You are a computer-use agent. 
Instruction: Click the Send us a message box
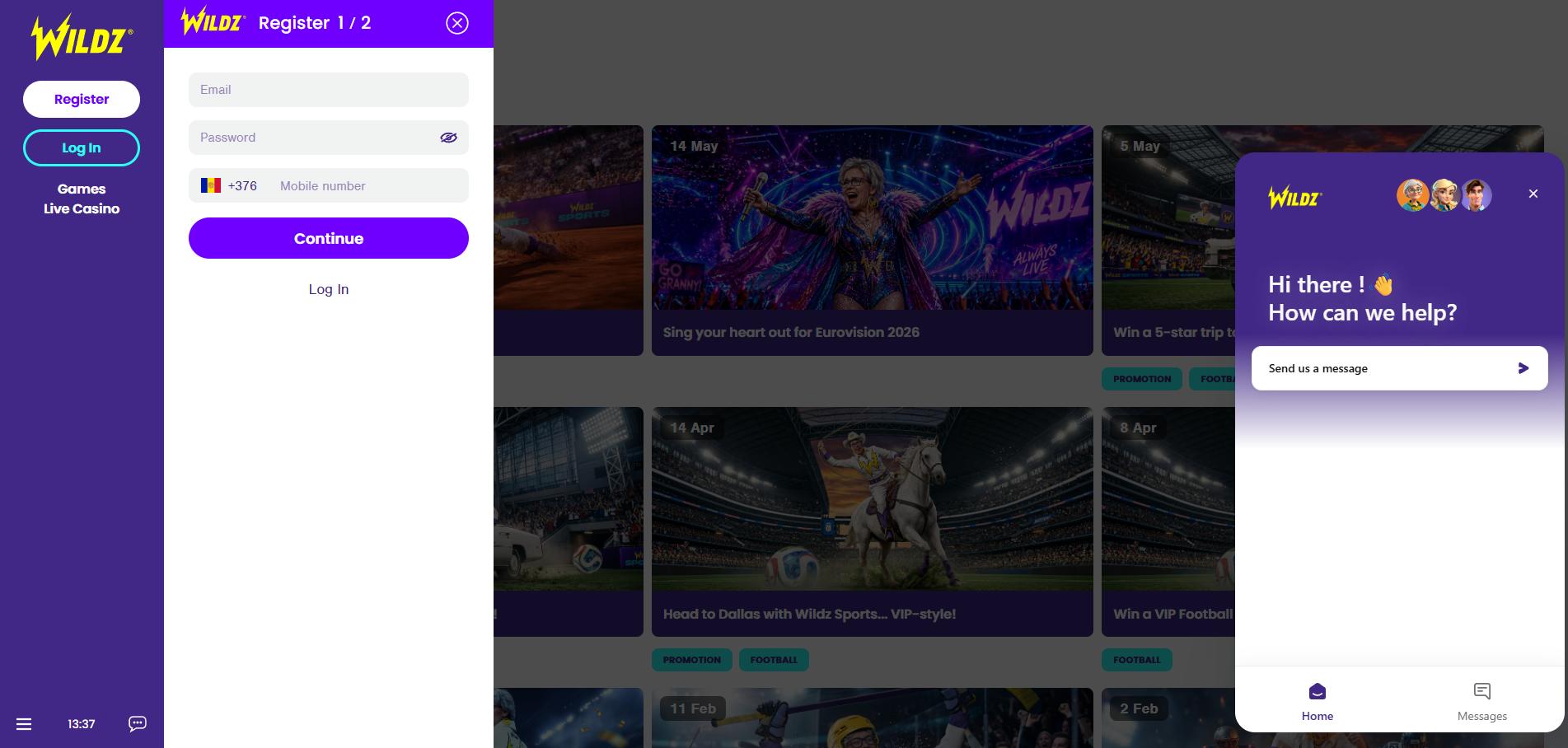pyautogui.click(x=1400, y=368)
